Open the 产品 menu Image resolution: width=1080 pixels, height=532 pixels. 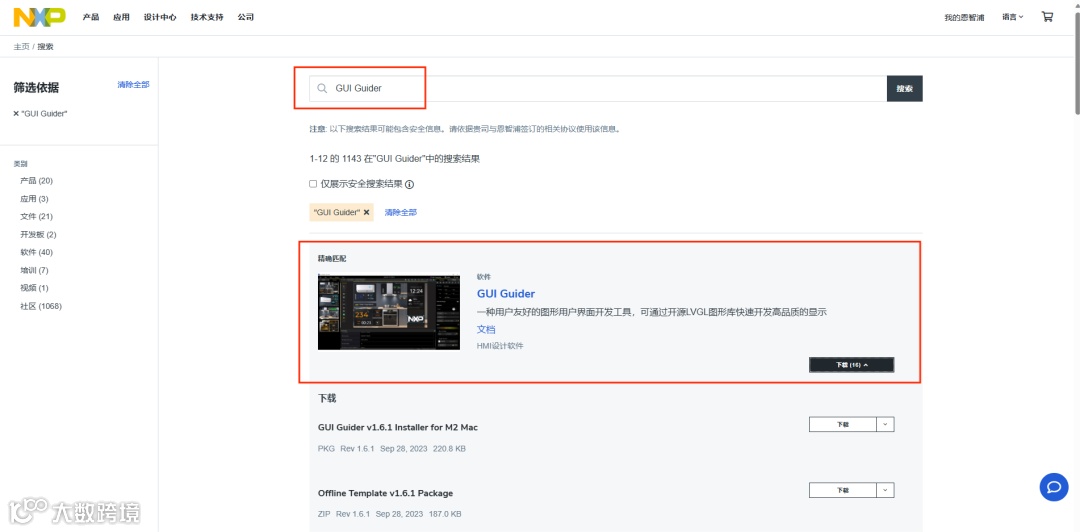[91, 17]
